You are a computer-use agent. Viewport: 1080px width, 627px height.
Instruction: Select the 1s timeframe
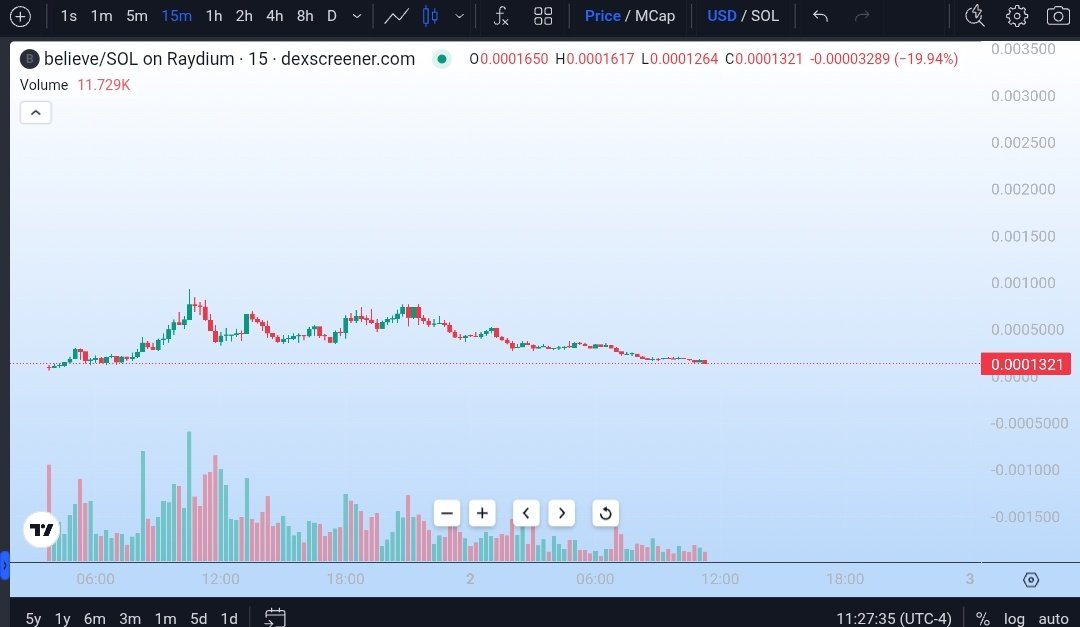(x=68, y=16)
